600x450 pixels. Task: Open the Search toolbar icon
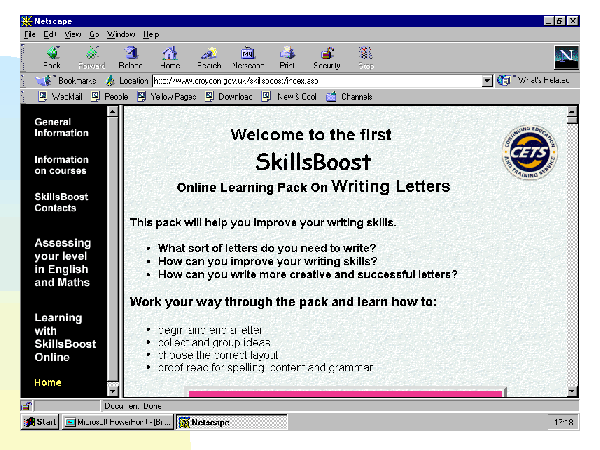[x=209, y=56]
